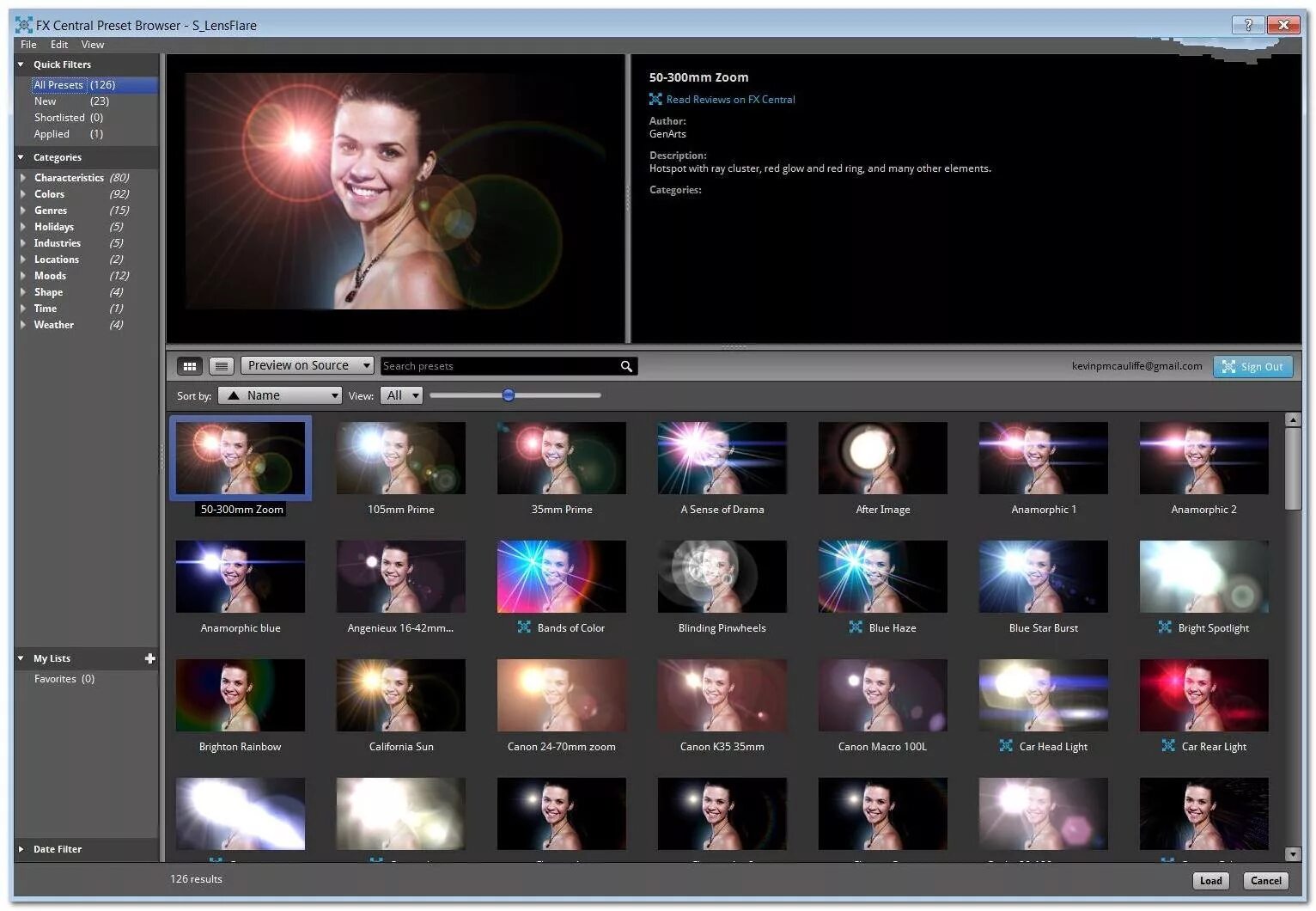Click the FX Central badge beside Bands of Color
This screenshot has height=911, width=1316.
tap(524, 627)
